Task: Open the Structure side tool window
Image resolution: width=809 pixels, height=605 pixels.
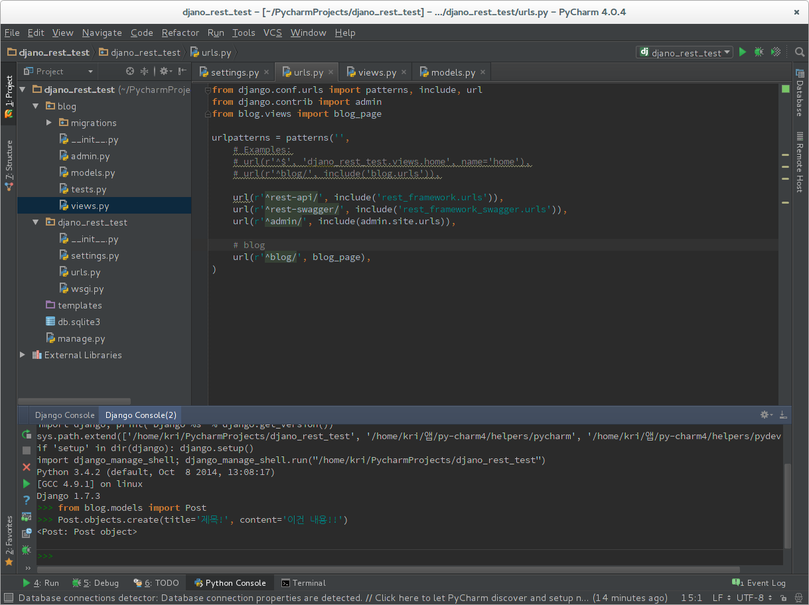Action: point(9,165)
